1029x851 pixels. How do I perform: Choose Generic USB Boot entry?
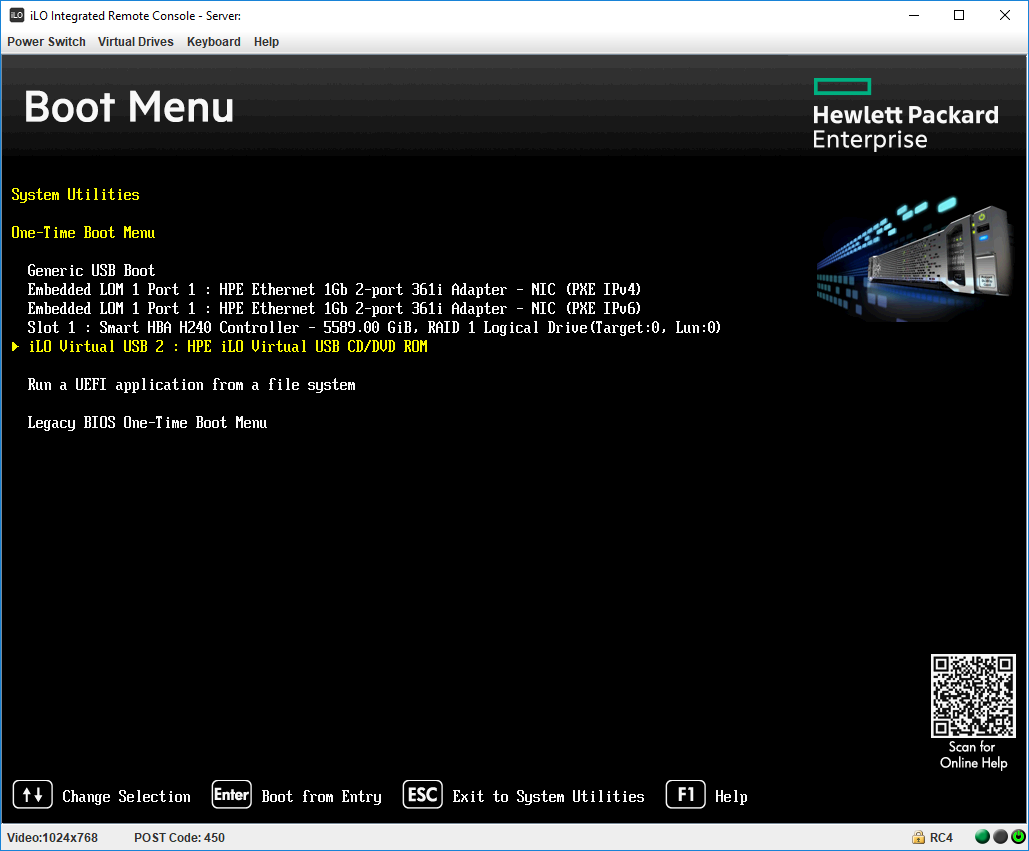91,270
